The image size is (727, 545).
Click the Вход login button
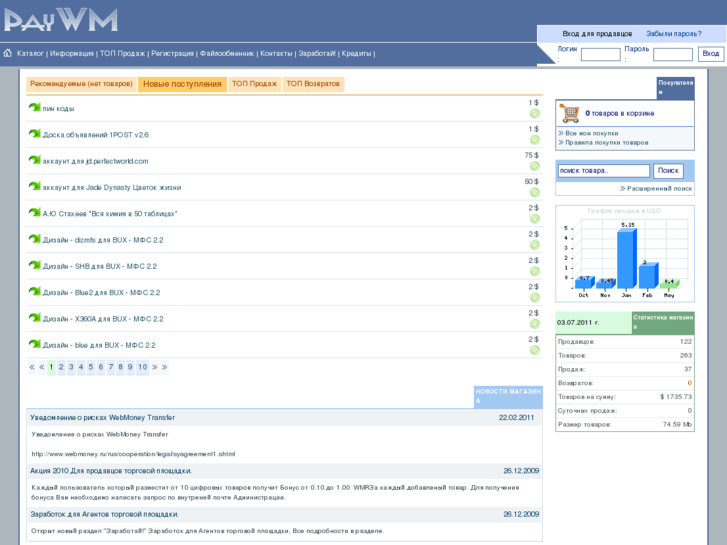(x=711, y=54)
